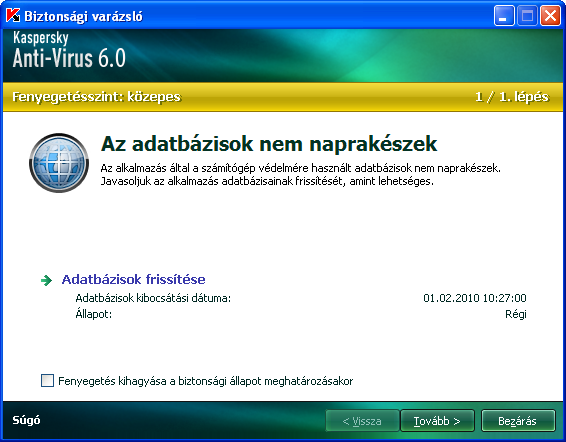Close the wizard with the red X
Screen dimensions: 566x442
[x=550, y=16]
